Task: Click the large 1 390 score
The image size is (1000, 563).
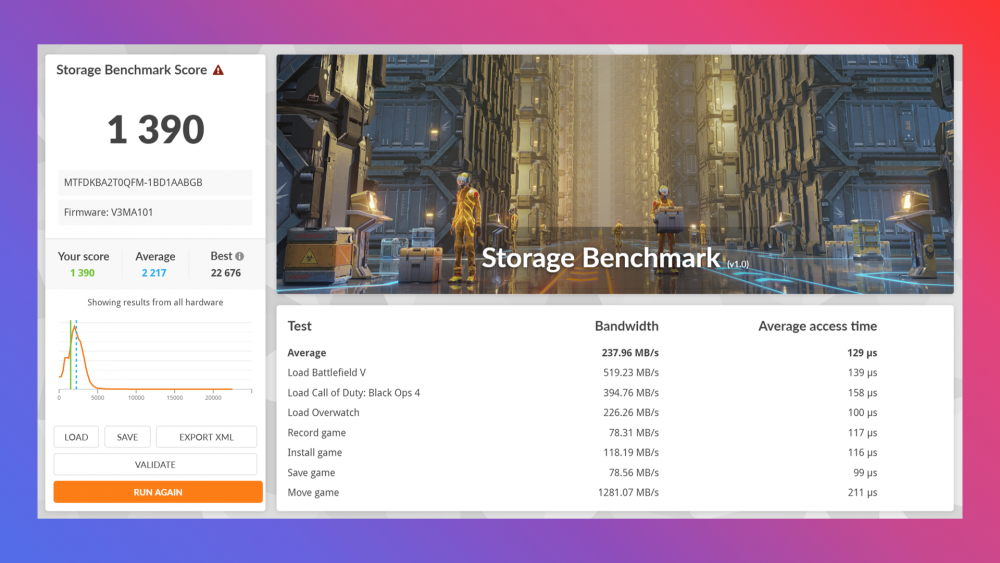Action: coord(156,130)
